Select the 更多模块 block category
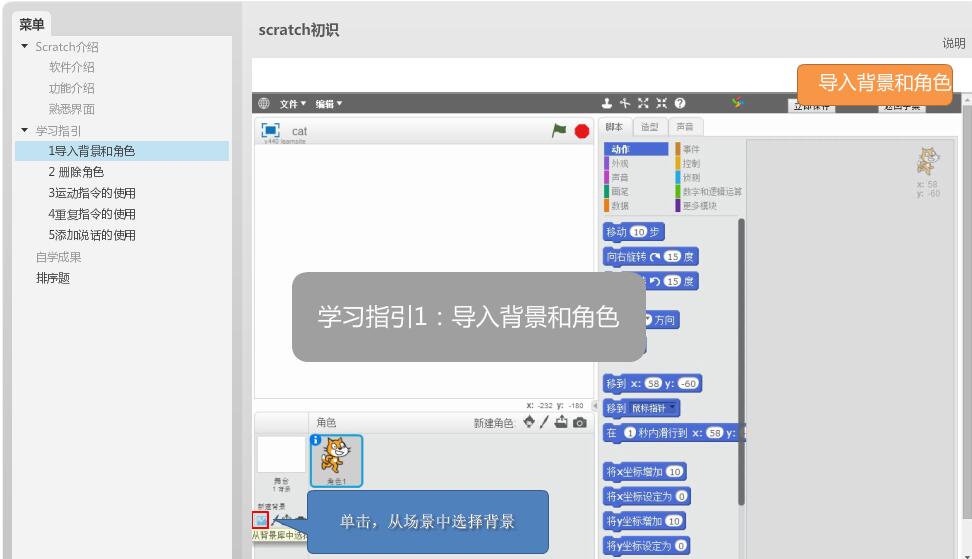The width and height of the screenshot is (972, 559). pos(698,206)
